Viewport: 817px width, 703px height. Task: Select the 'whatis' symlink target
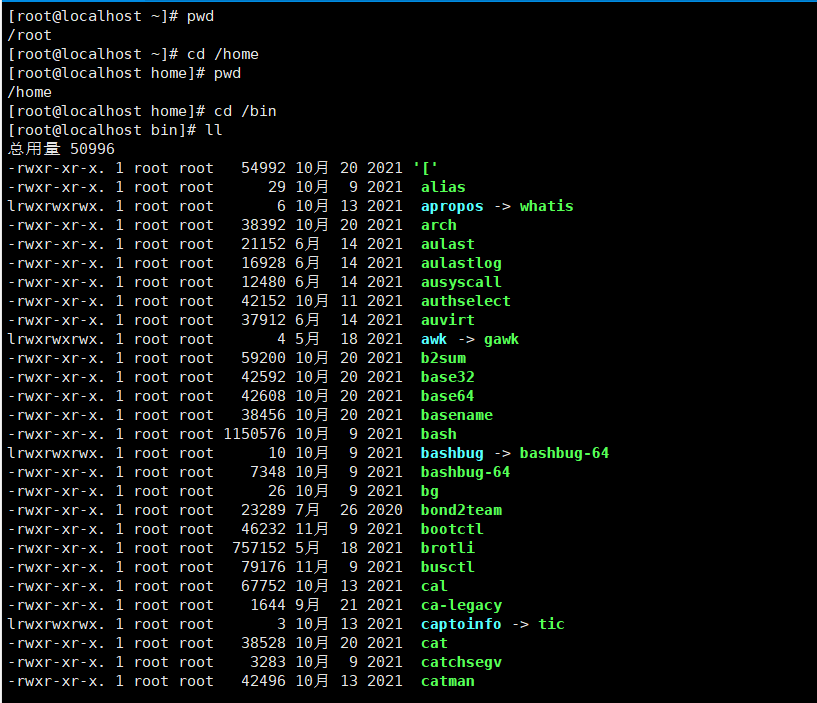pyautogui.click(x=546, y=206)
